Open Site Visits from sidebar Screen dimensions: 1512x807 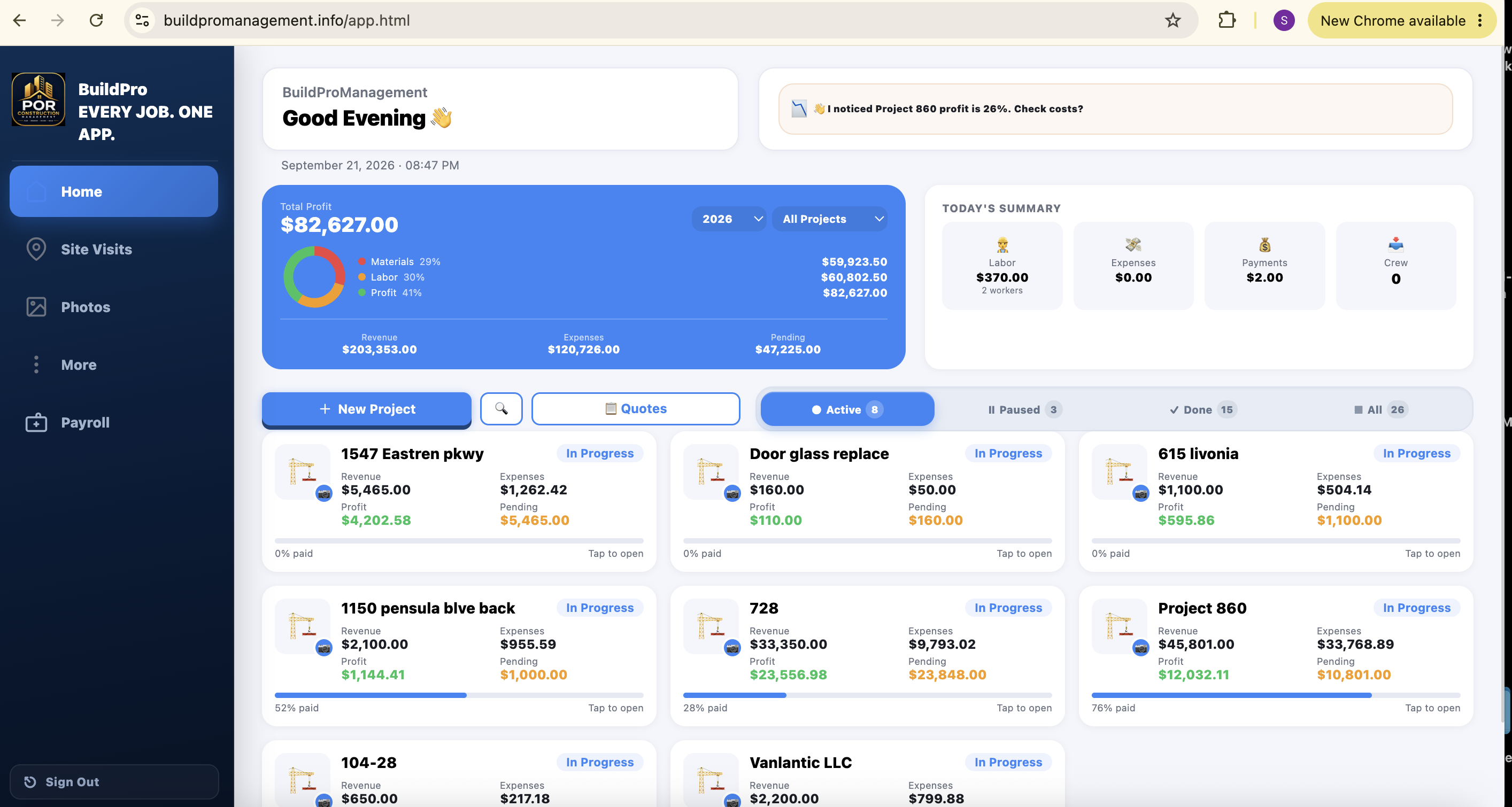click(x=114, y=249)
